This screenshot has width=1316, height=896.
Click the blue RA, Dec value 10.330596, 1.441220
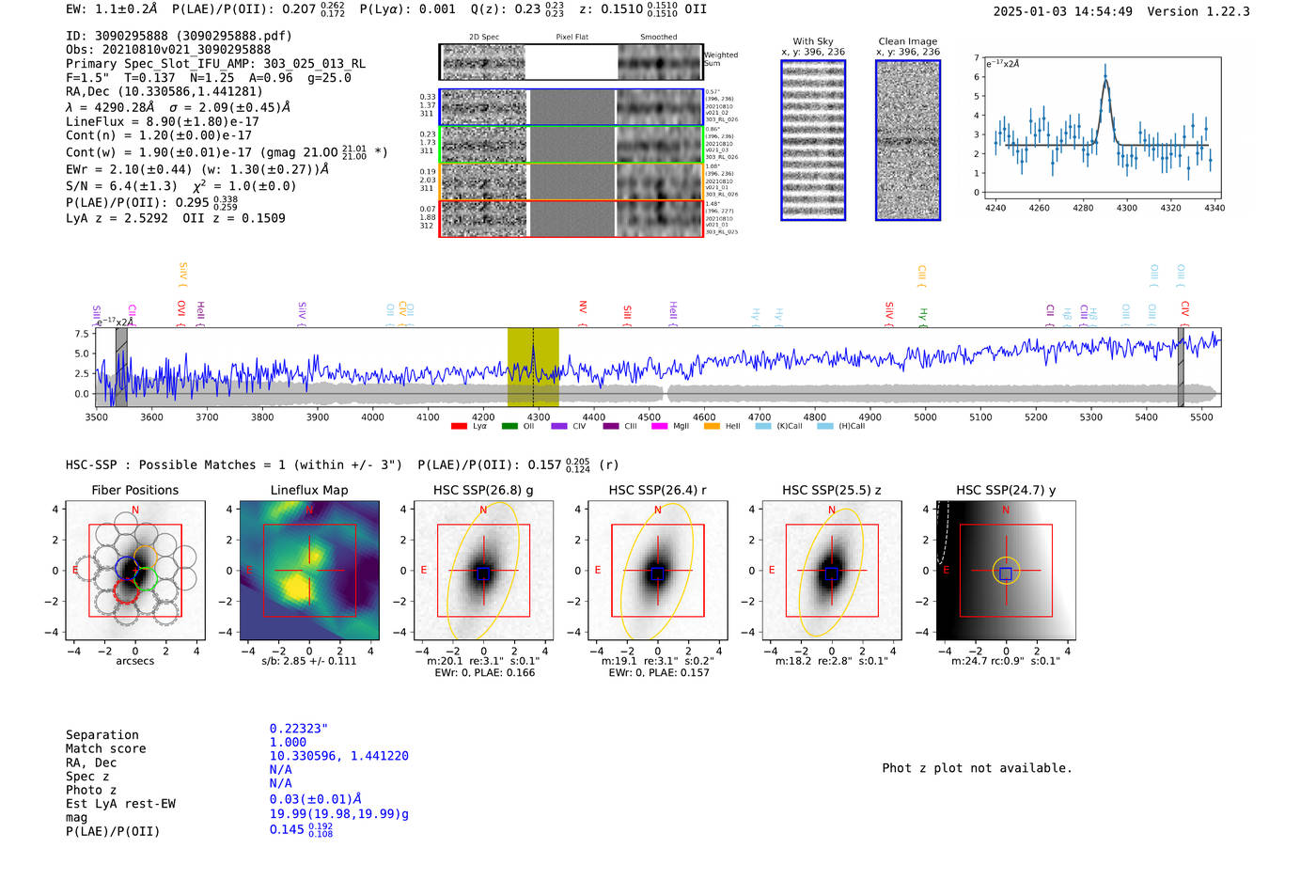[339, 756]
